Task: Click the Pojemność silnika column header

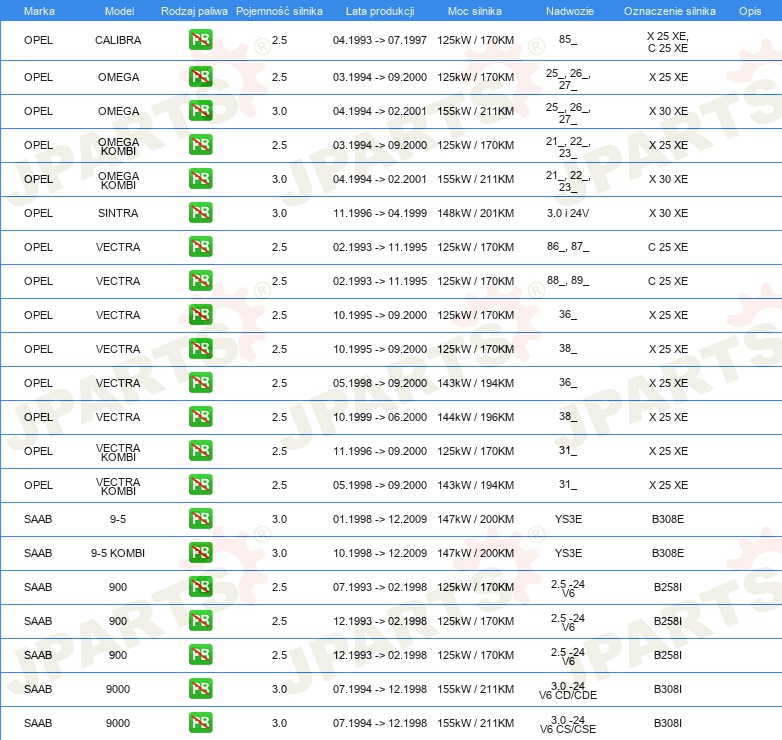Action: pyautogui.click(x=279, y=11)
